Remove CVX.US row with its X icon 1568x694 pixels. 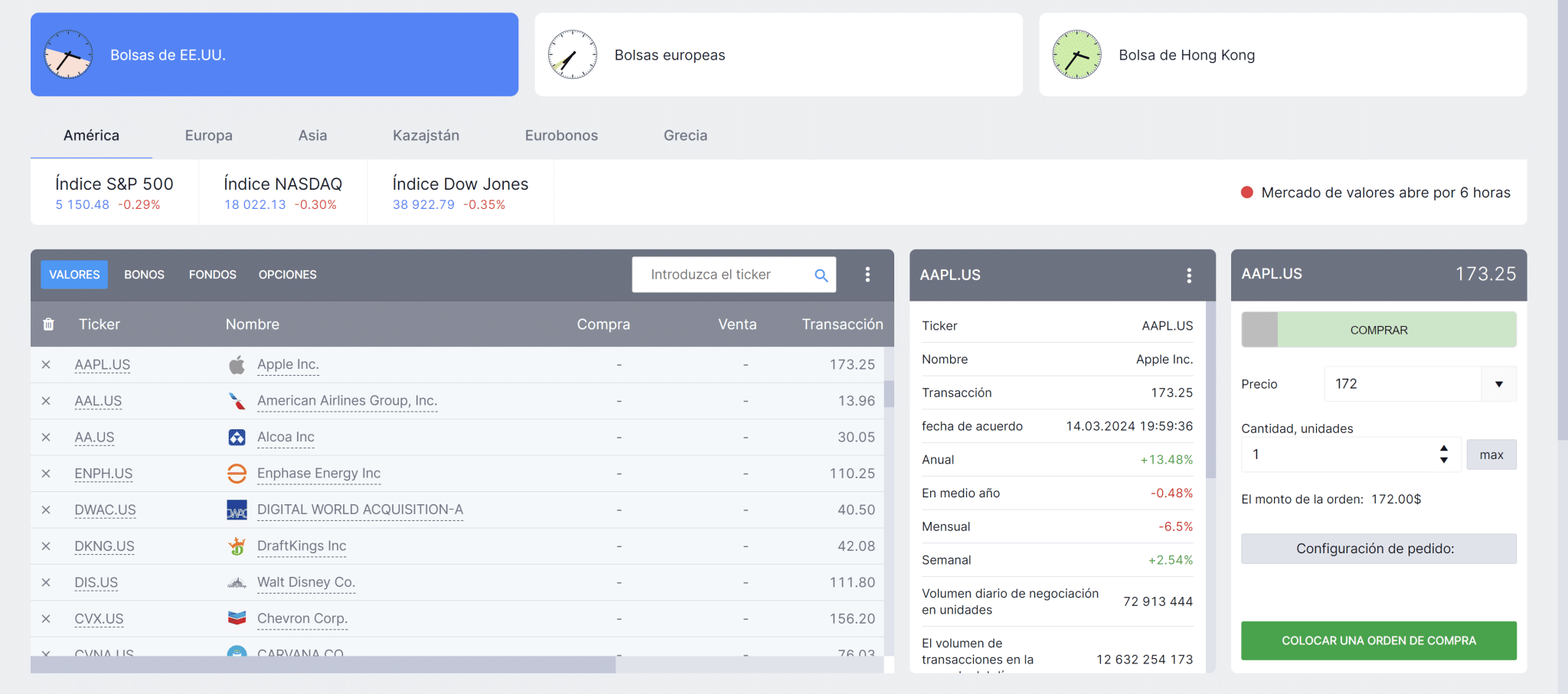pos(46,619)
